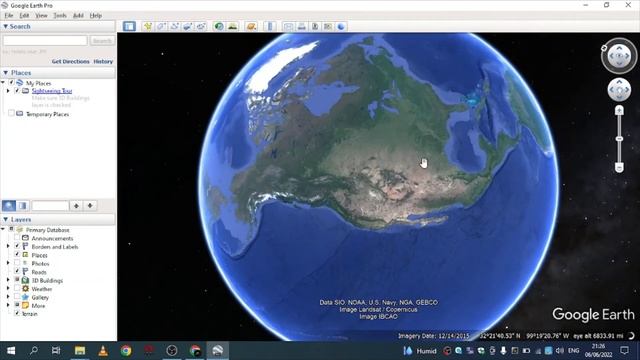Collapse the Search panel header triangle
640x360 pixels.
coord(5,26)
